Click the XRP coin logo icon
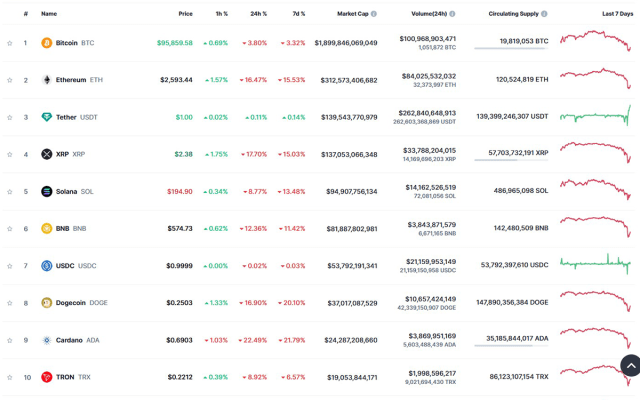The image size is (640, 400). 46,154
